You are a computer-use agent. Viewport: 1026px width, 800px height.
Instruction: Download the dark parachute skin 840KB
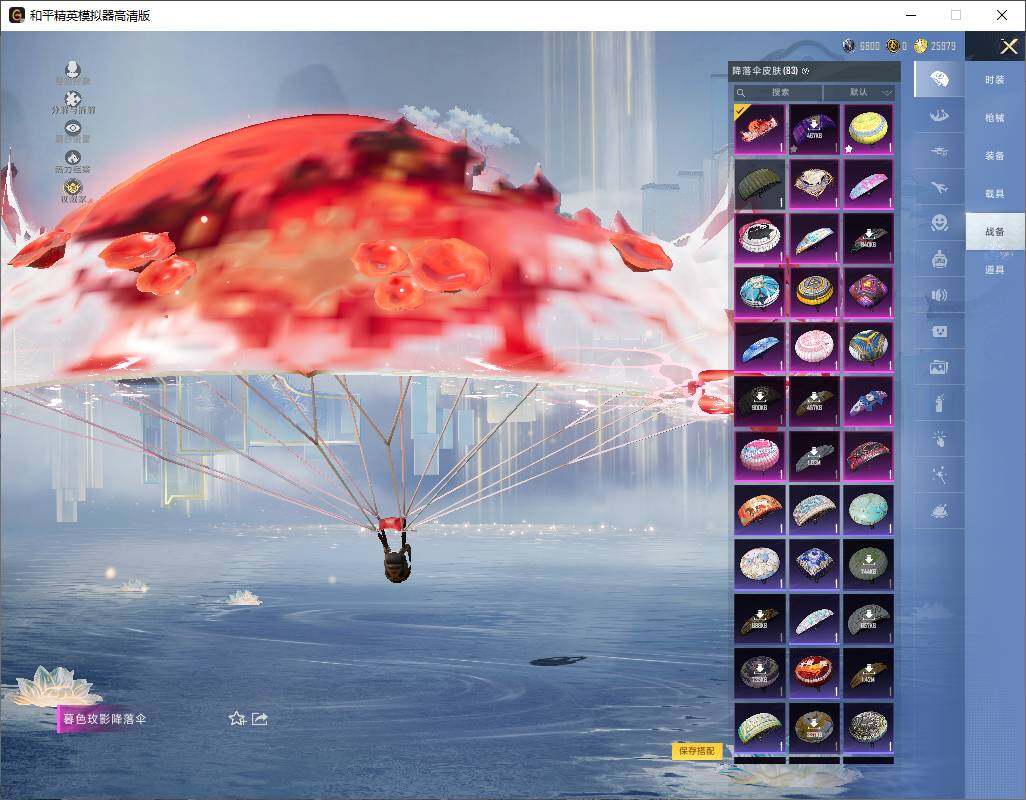tap(868, 238)
